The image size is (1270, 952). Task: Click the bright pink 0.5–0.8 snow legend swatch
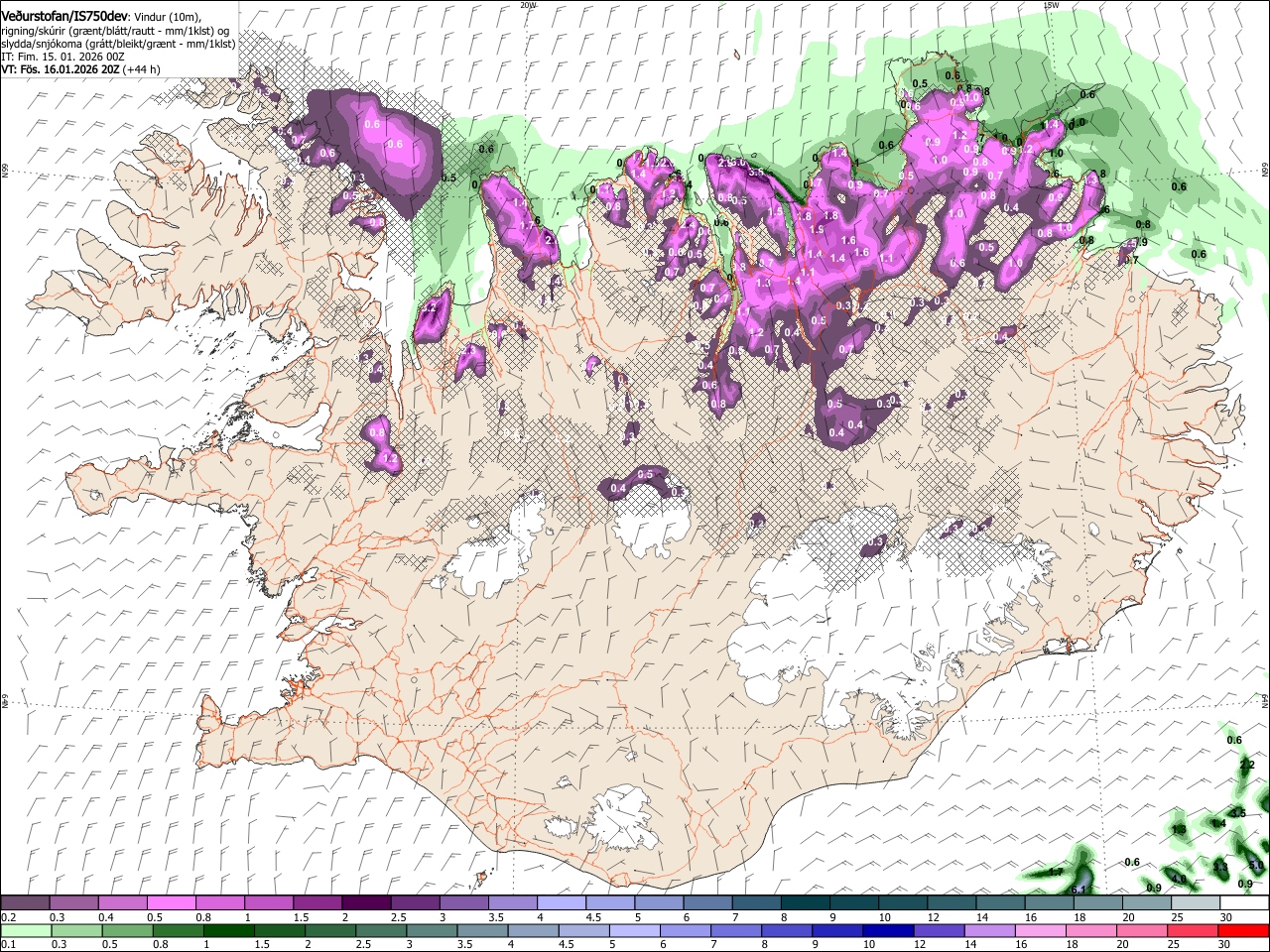171,902
